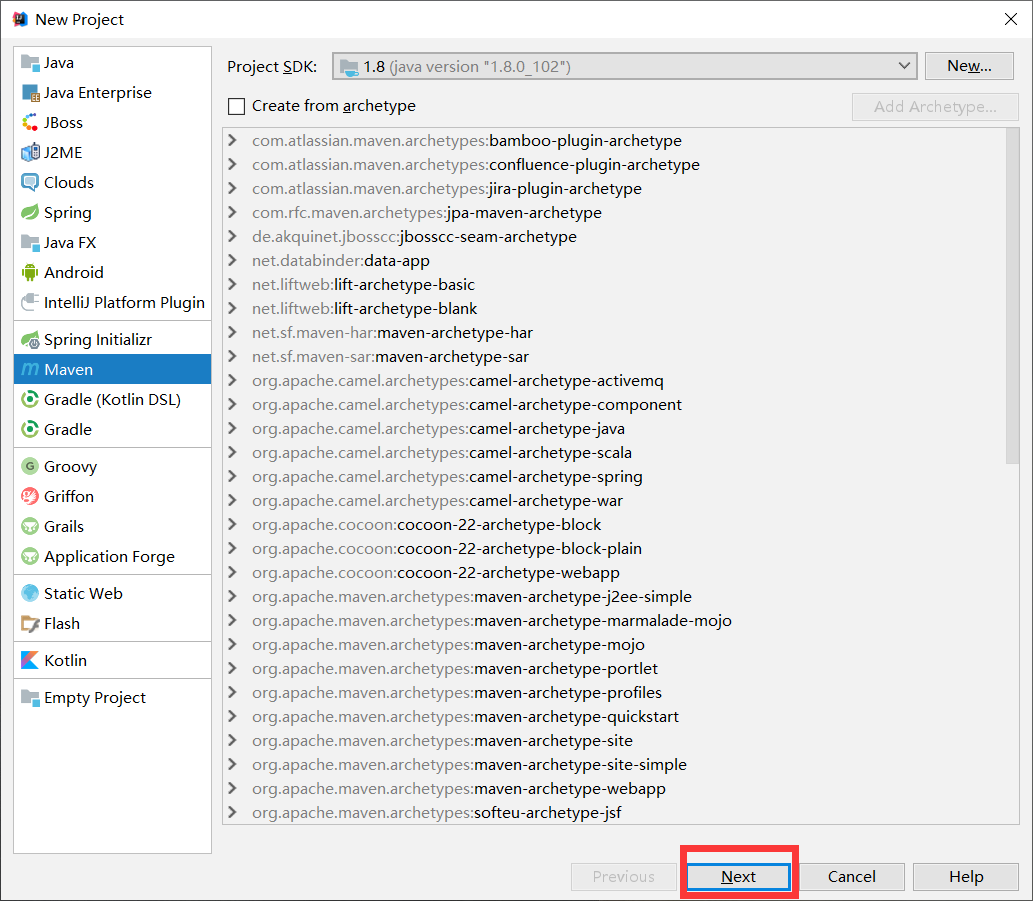Select Maven project type label
Screen dimensions: 1033x901
point(69,369)
